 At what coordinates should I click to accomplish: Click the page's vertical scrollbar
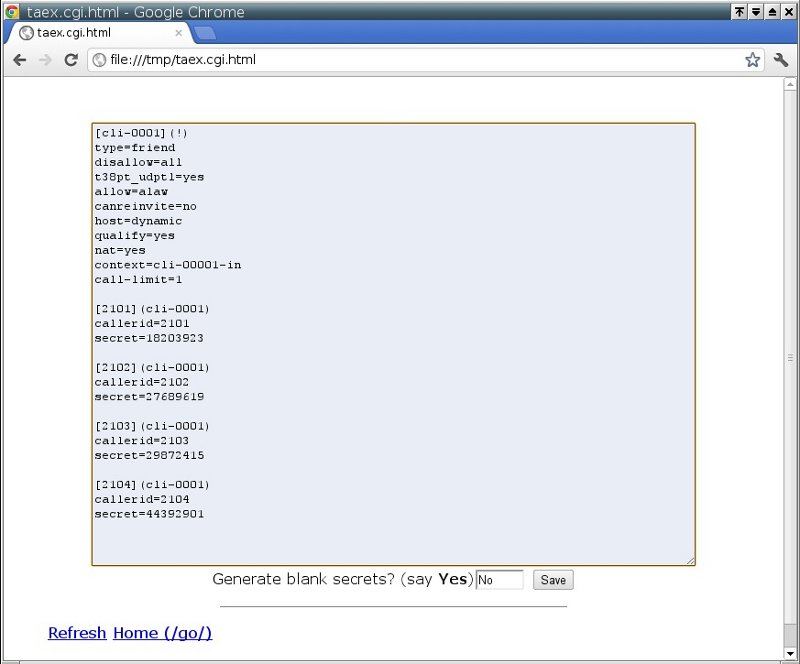click(791, 357)
